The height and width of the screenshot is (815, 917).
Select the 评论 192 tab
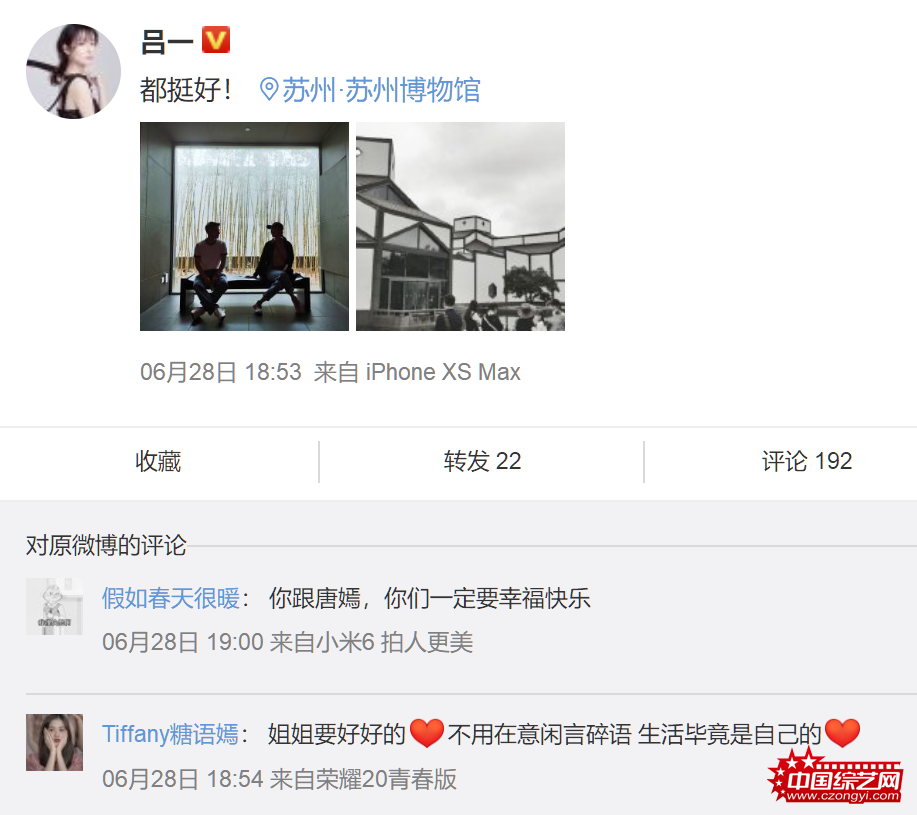[x=806, y=461]
